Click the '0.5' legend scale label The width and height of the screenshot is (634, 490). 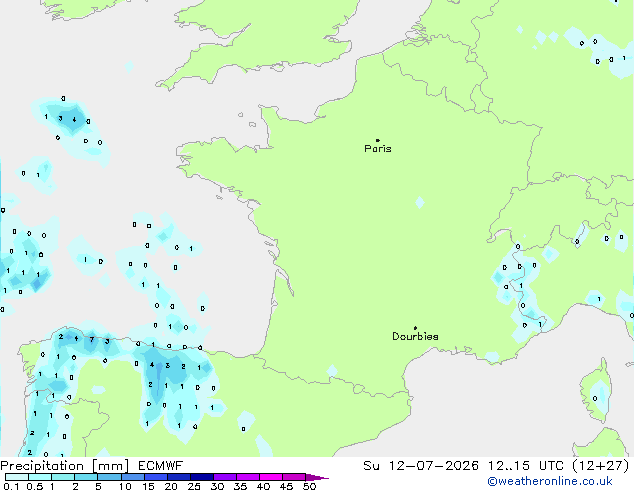tap(35, 486)
